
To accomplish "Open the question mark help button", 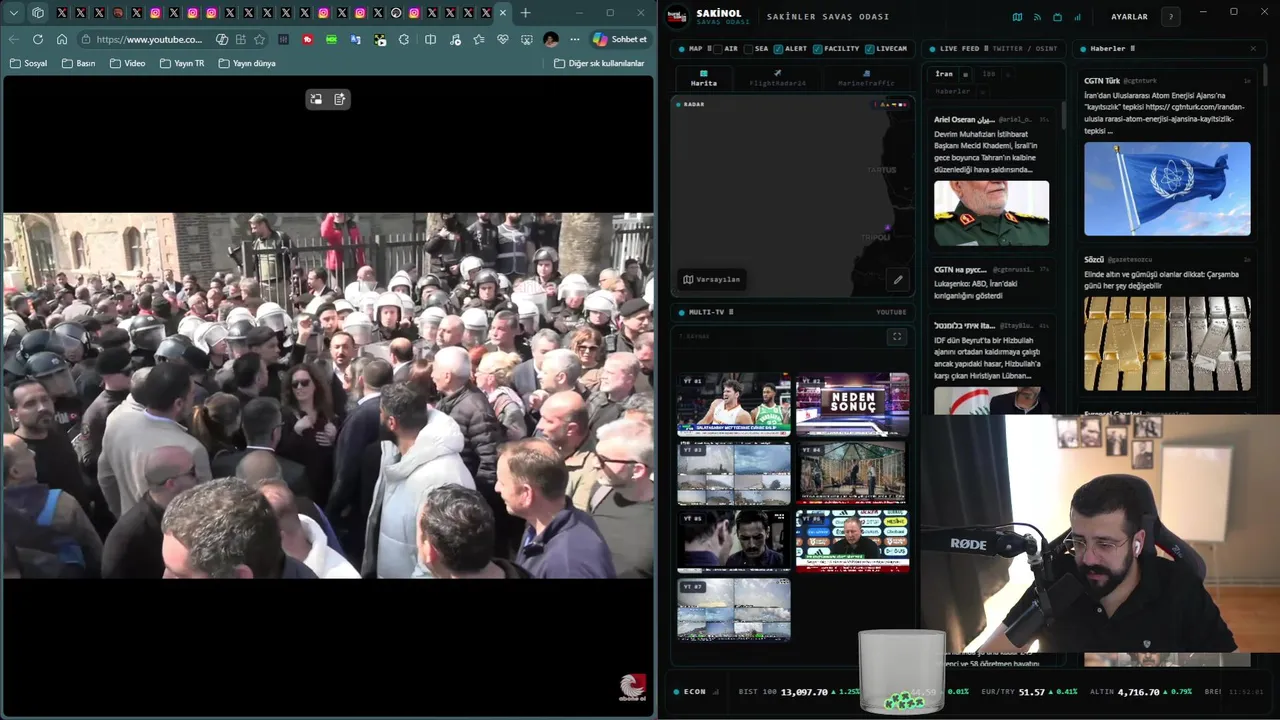I will [1170, 17].
